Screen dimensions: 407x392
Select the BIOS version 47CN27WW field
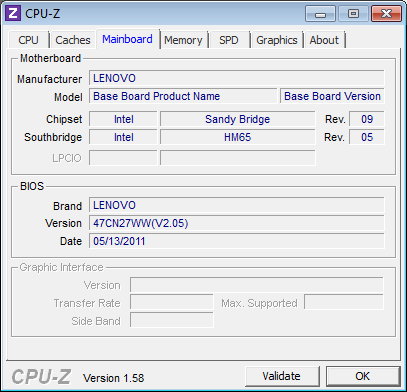point(237,223)
